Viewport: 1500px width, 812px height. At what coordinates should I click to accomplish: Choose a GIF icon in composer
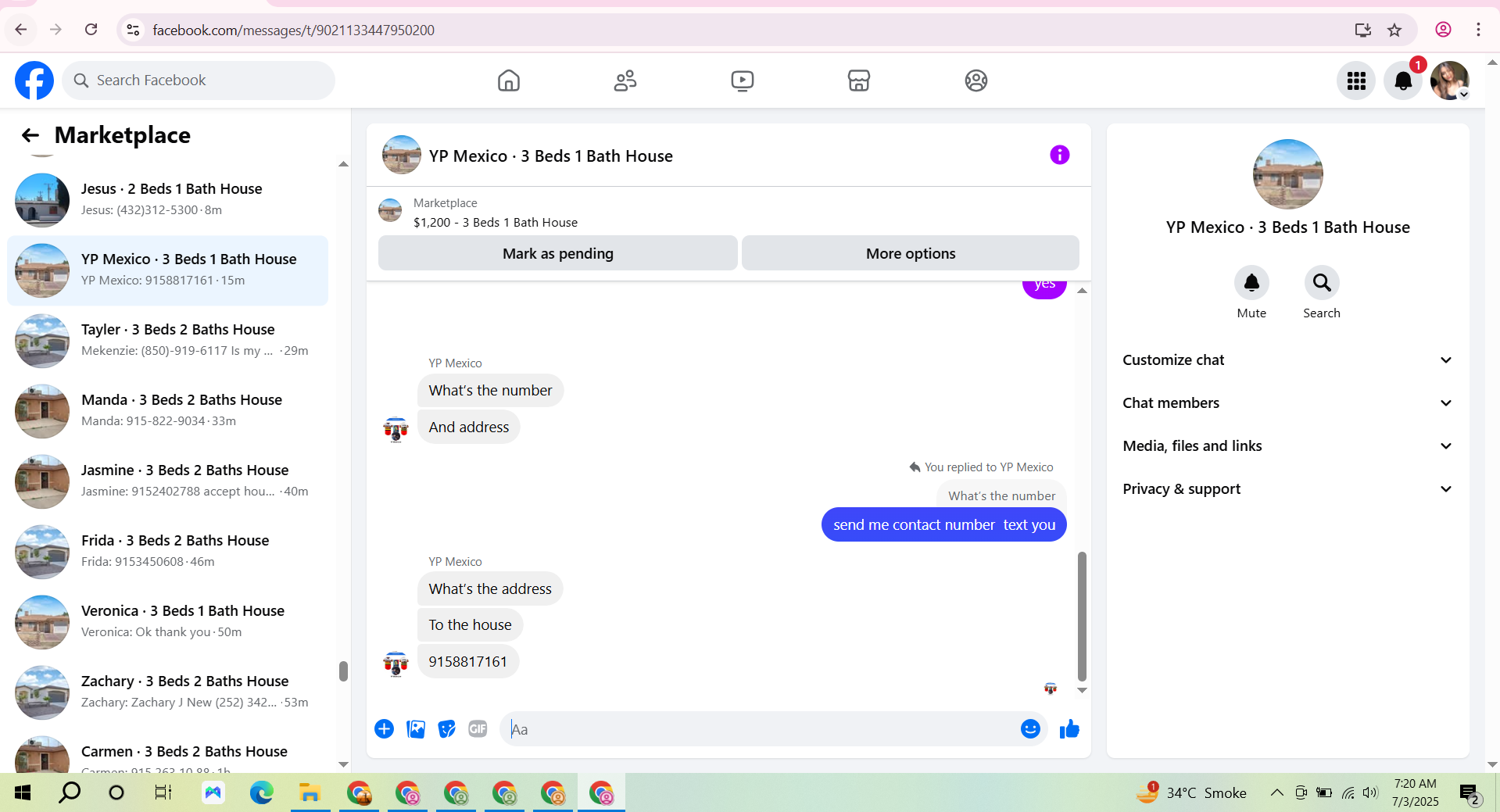click(478, 729)
